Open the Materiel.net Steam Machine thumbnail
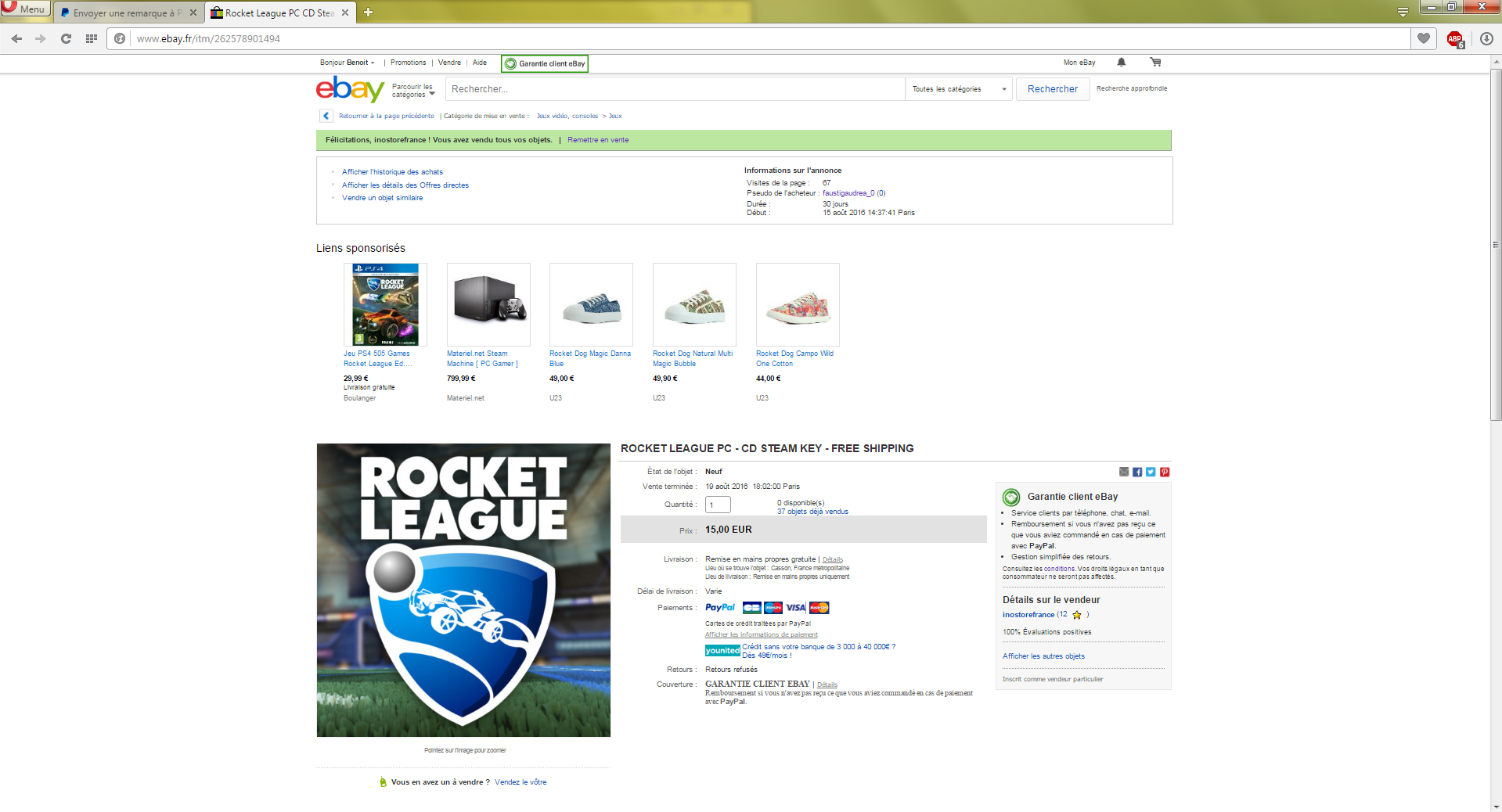Image resolution: width=1502 pixels, height=812 pixels. pyautogui.click(x=488, y=304)
